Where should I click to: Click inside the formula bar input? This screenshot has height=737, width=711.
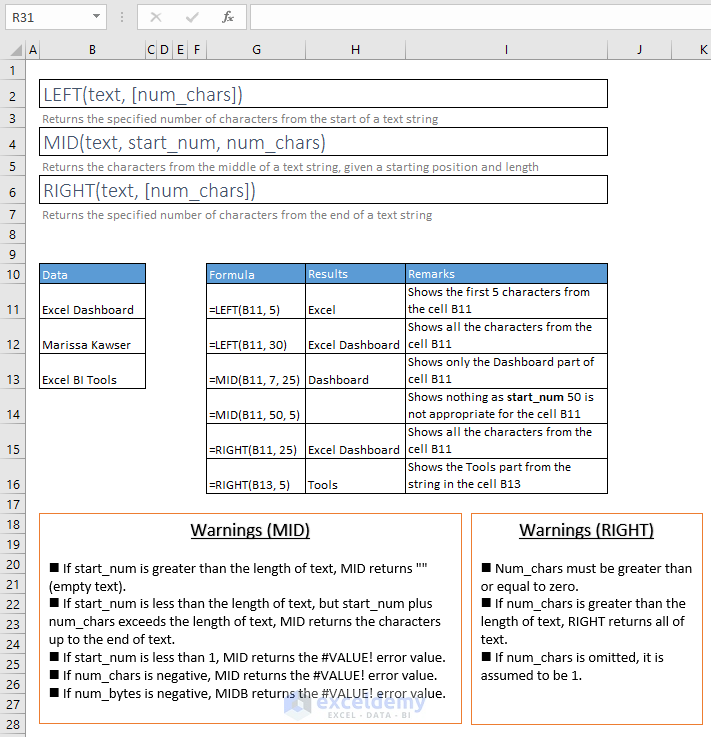click(x=480, y=17)
